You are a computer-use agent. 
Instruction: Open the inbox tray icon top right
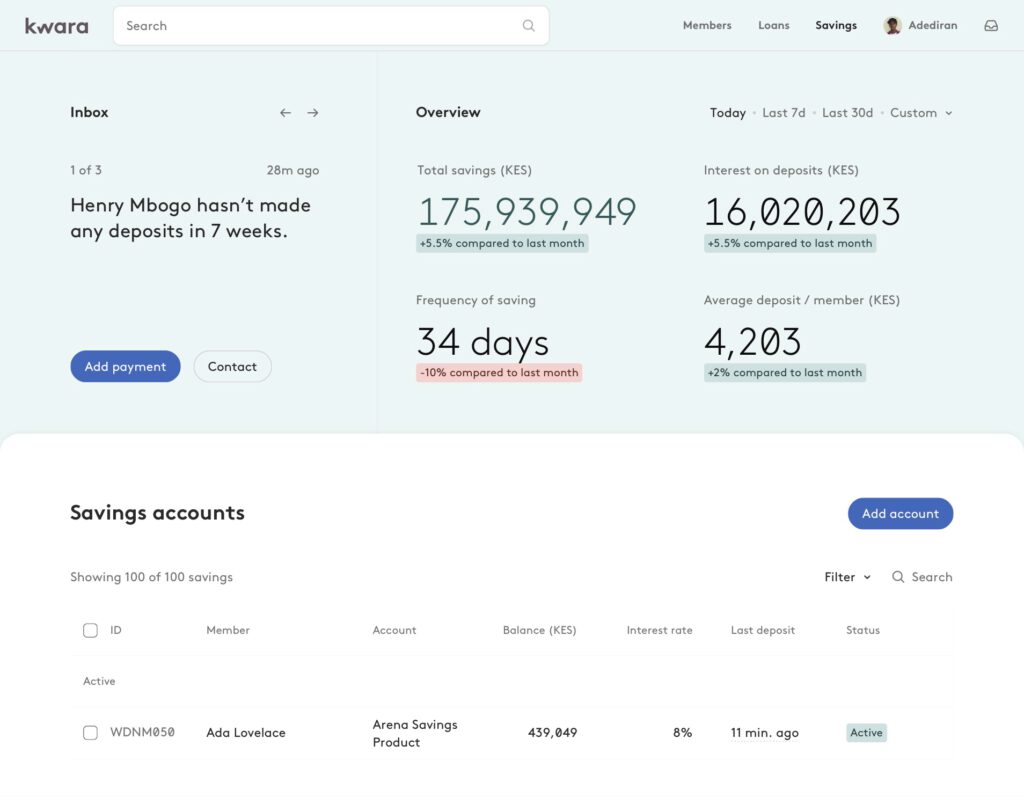(x=991, y=25)
